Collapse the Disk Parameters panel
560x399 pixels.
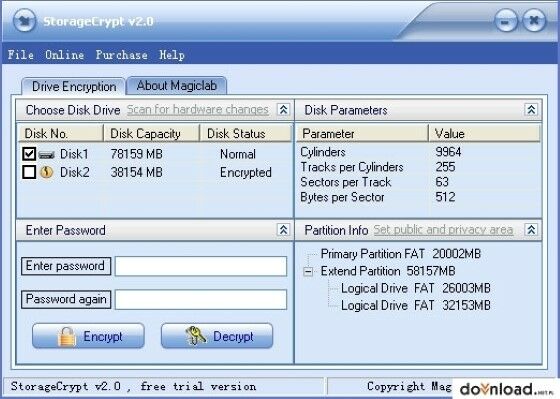[531, 109]
